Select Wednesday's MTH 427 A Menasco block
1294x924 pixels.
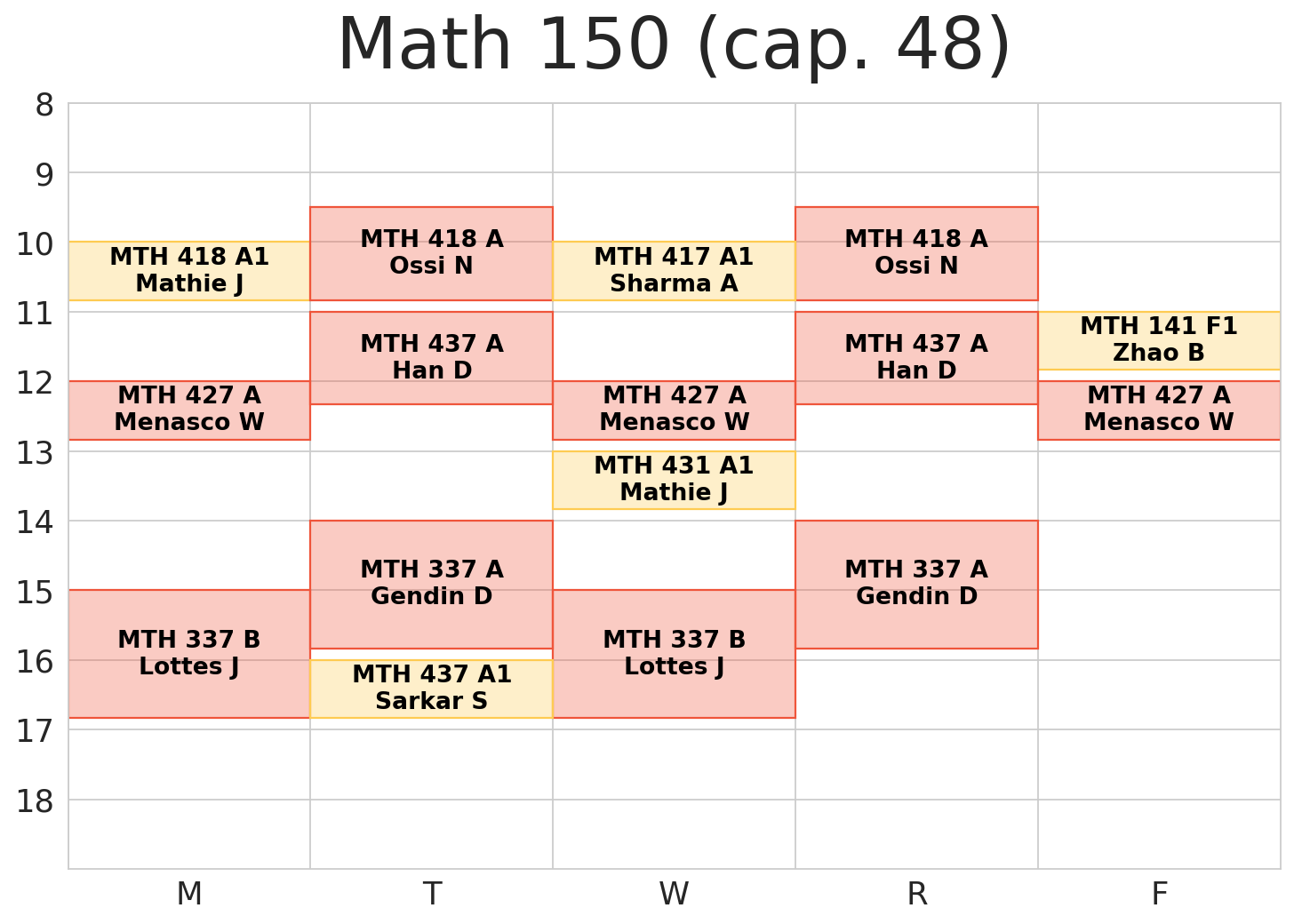click(674, 410)
